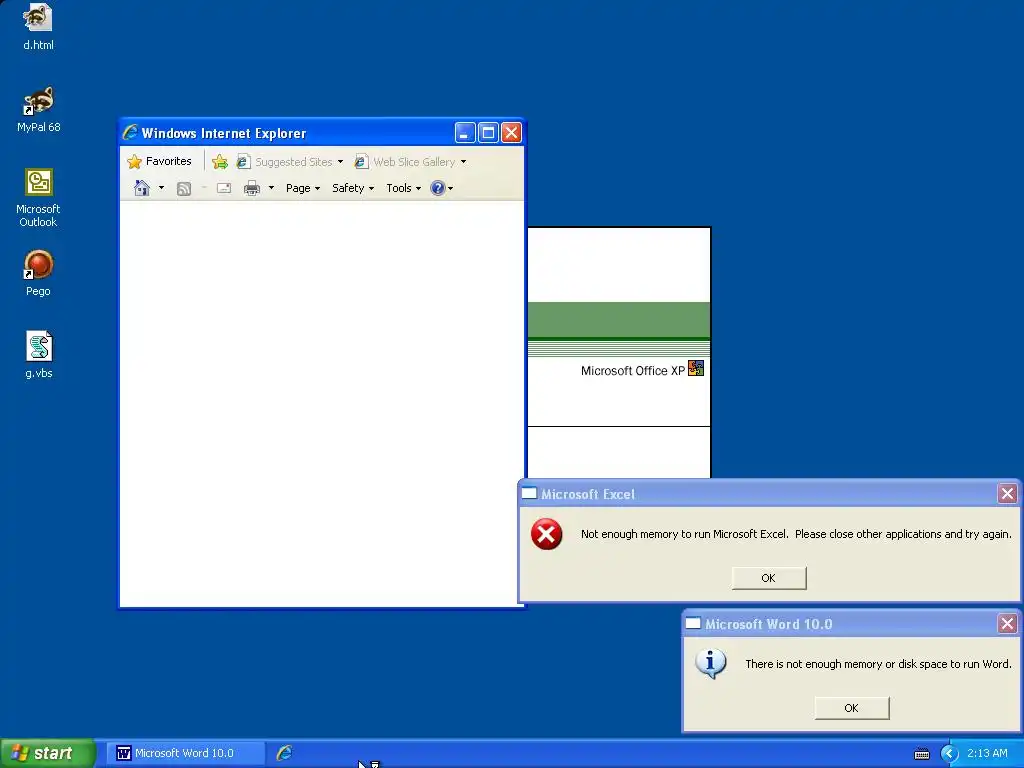Expand Home button dropdown arrow
The width and height of the screenshot is (1024, 768).
pyautogui.click(x=161, y=188)
